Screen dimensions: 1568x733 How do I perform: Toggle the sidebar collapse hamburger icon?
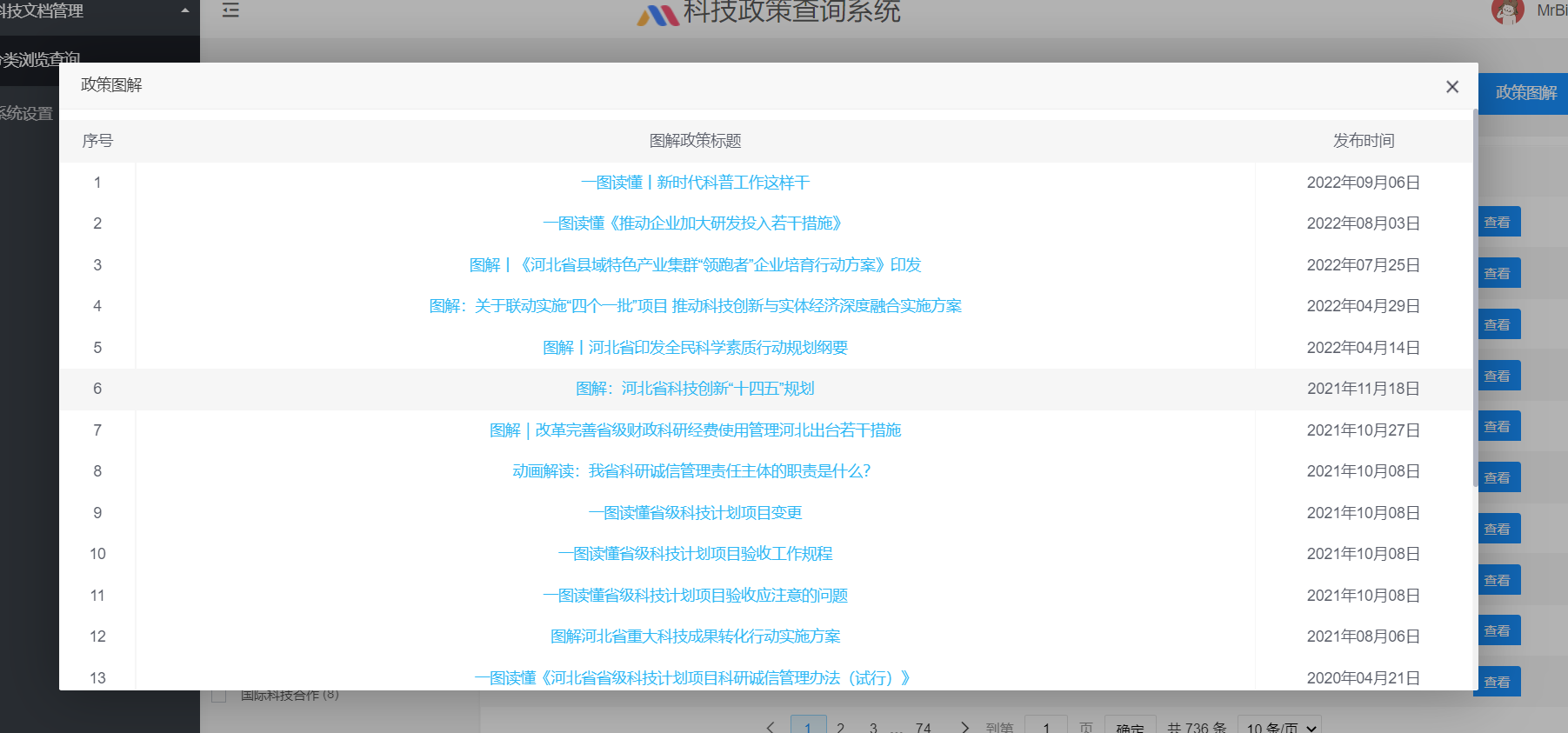coord(230,10)
